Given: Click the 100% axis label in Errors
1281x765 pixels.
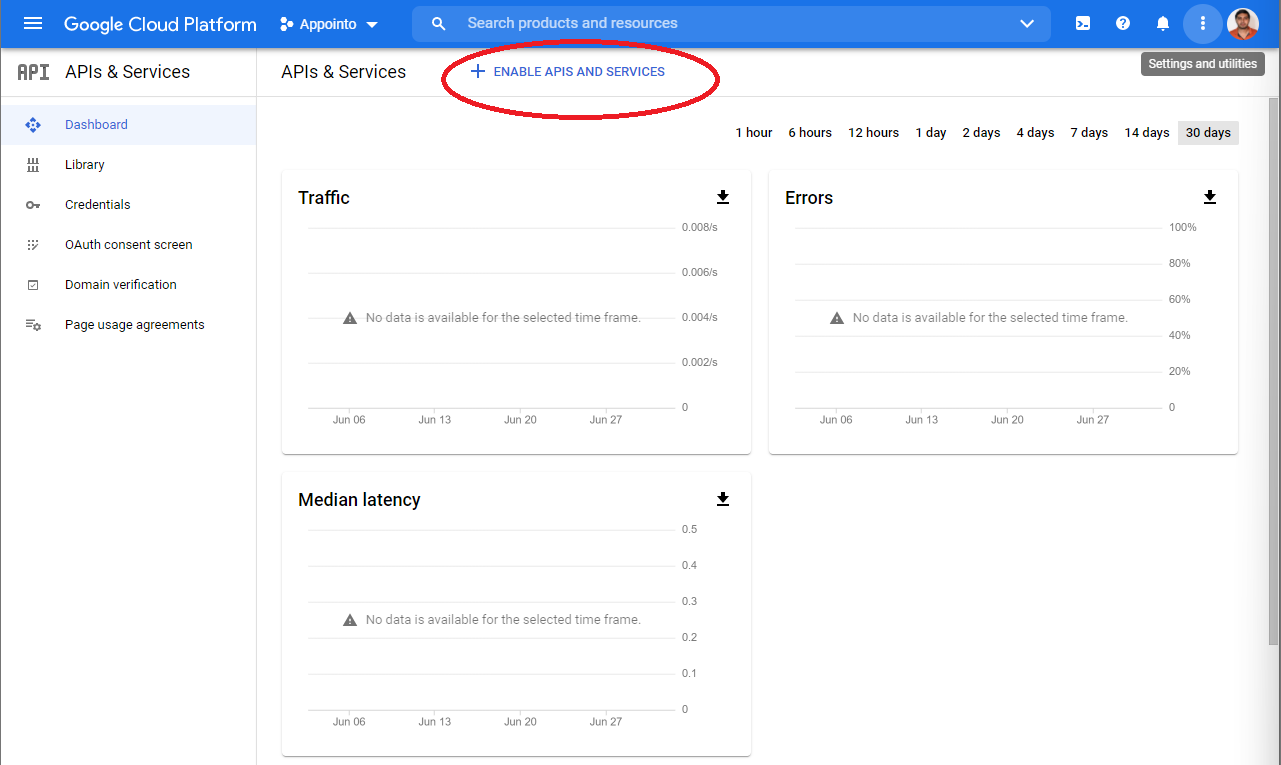Looking at the screenshot, I should 1183,227.
